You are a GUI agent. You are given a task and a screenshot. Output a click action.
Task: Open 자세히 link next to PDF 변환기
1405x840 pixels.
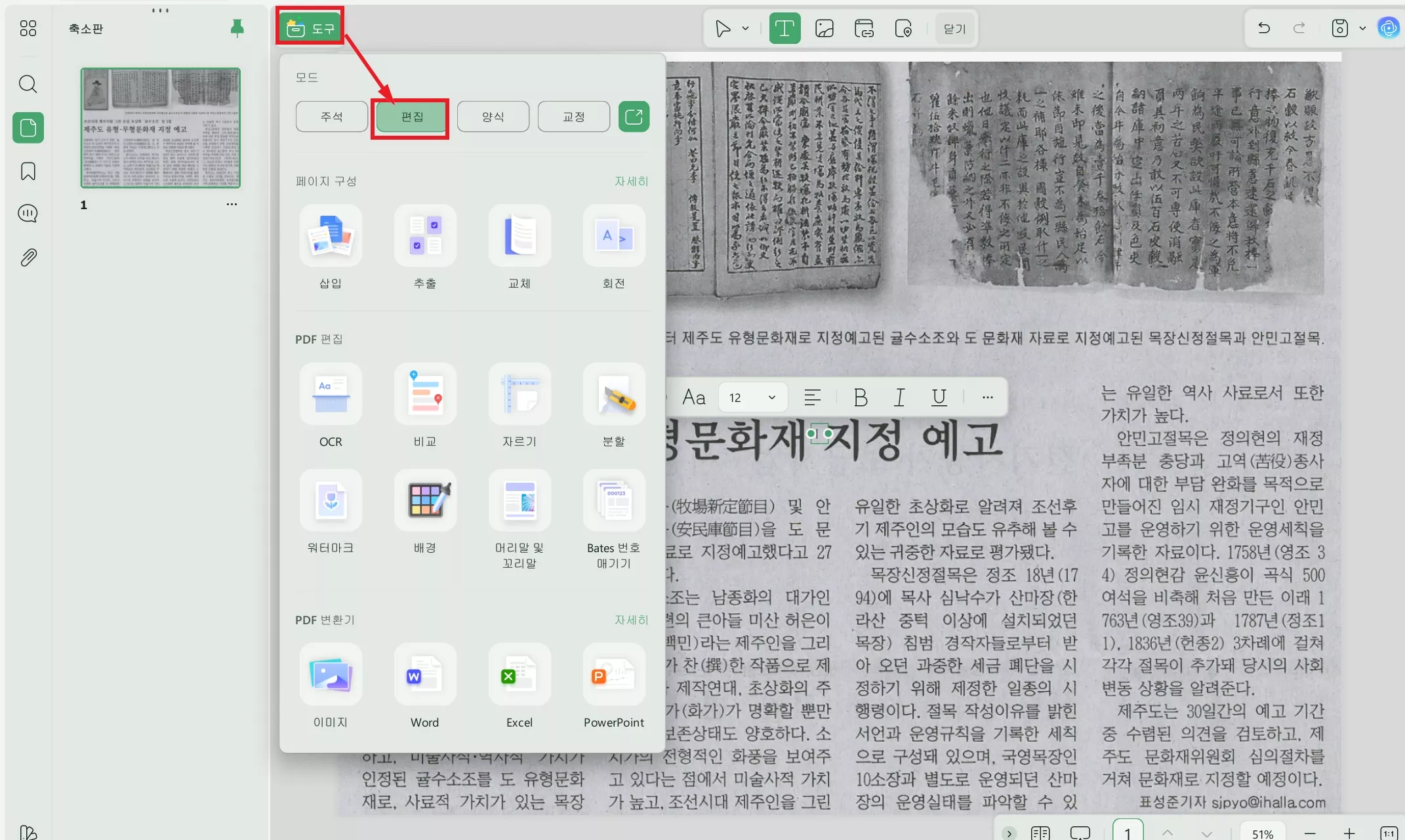coord(631,620)
